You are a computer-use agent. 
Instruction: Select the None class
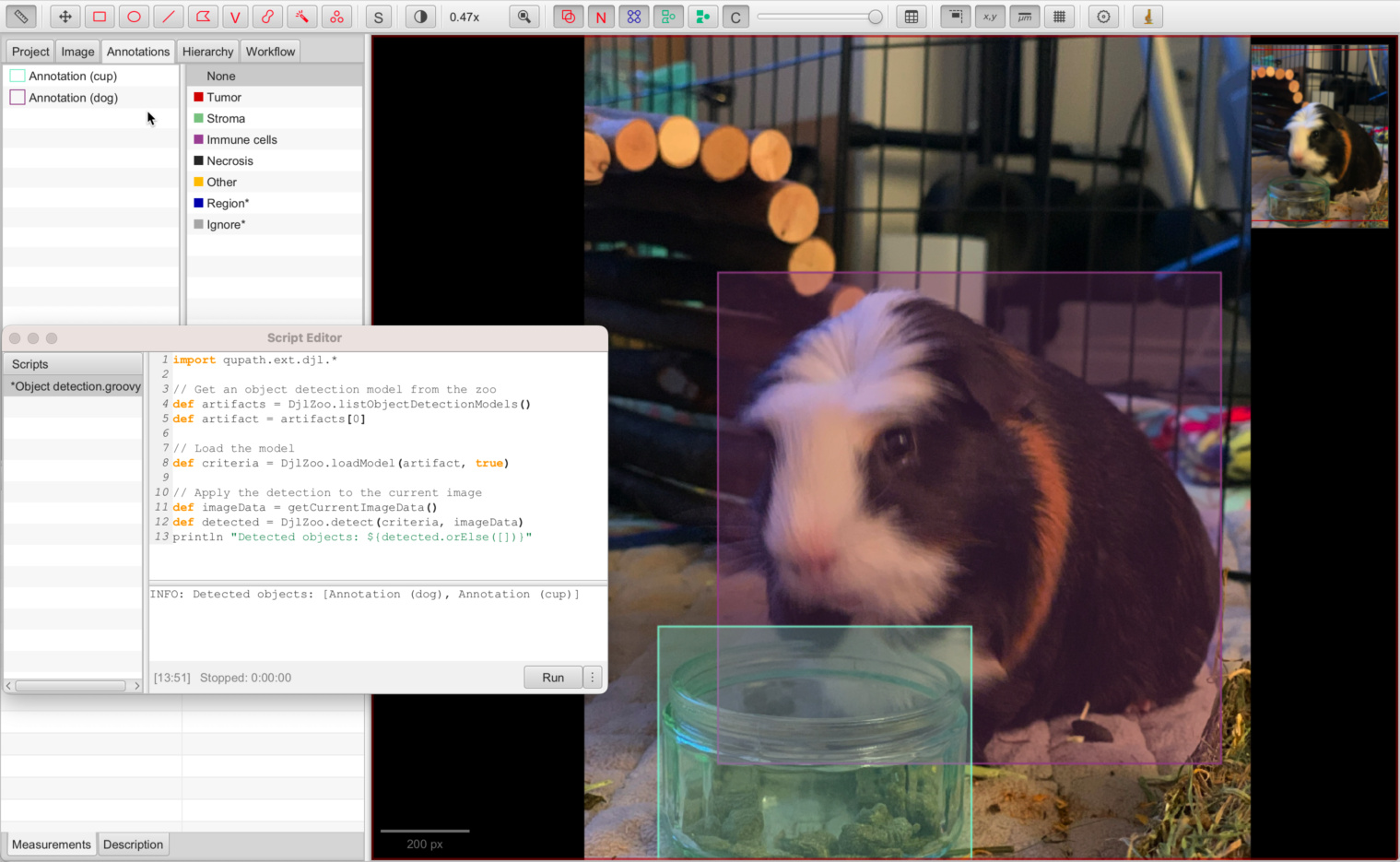coord(275,76)
